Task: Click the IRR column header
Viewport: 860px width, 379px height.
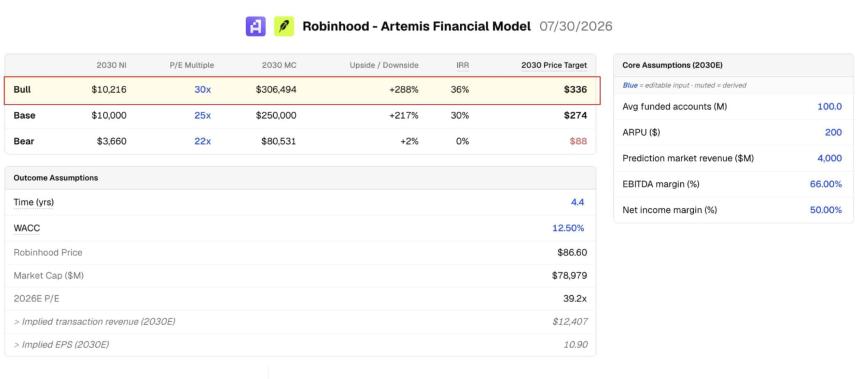Action: coord(462,65)
